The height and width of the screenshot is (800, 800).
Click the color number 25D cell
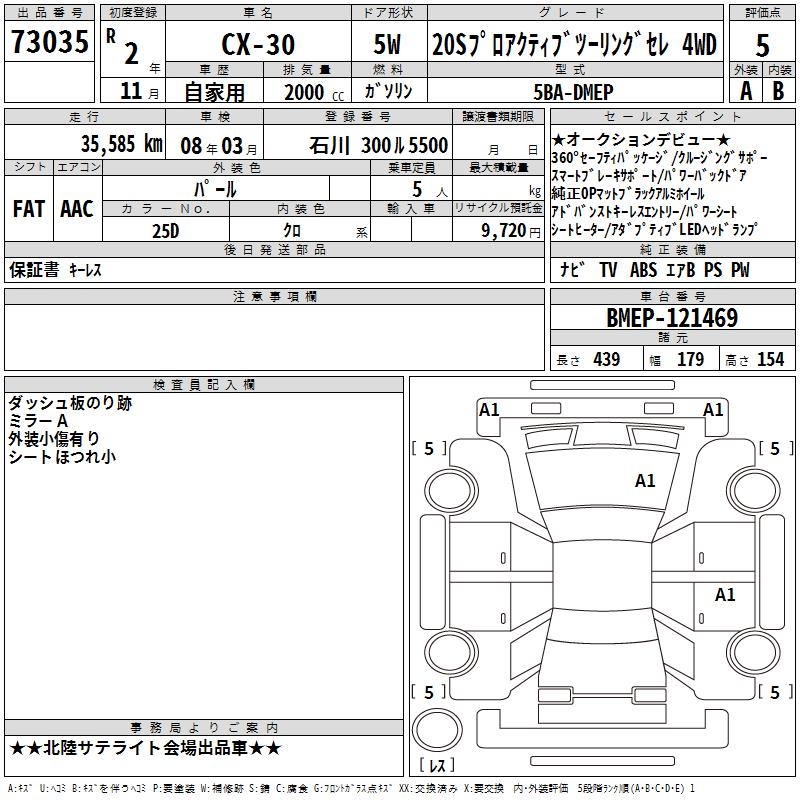[166, 230]
